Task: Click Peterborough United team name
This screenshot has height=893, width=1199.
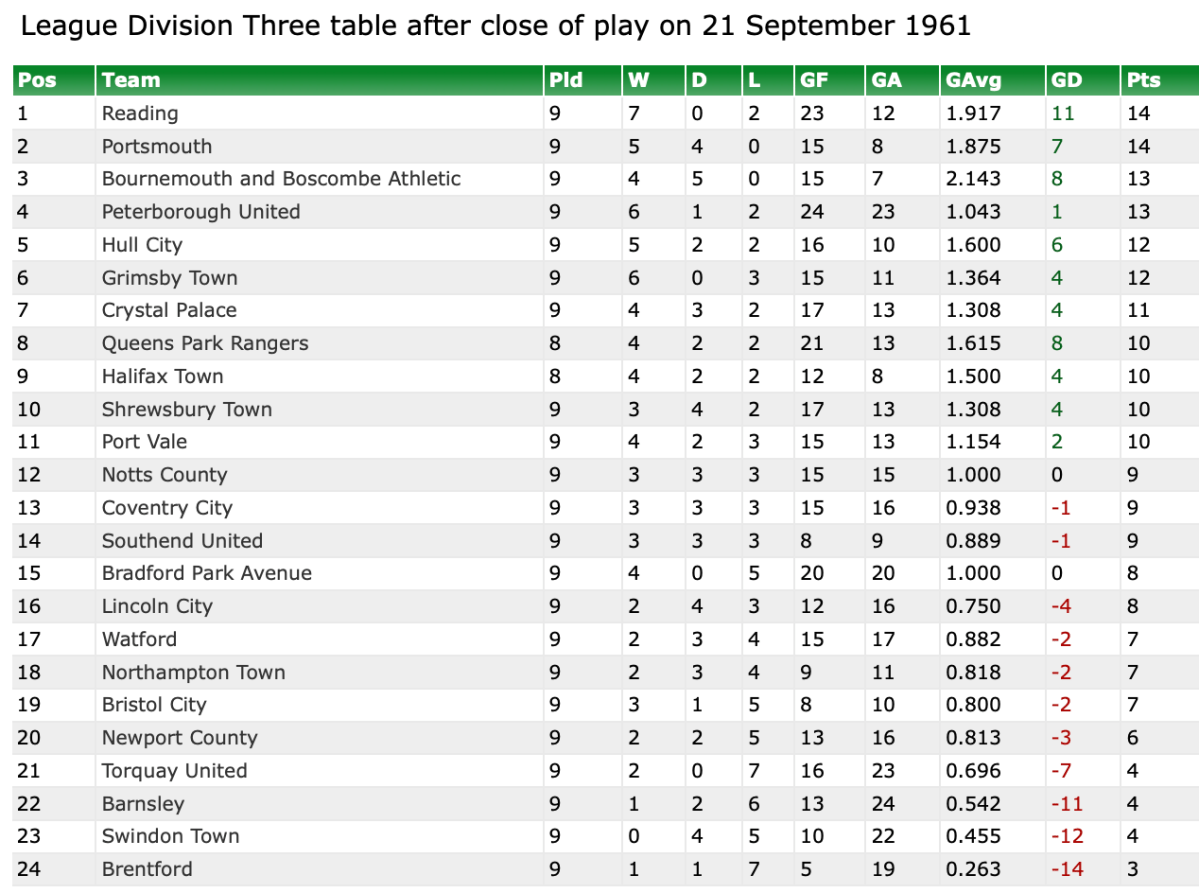Action: click(x=201, y=212)
